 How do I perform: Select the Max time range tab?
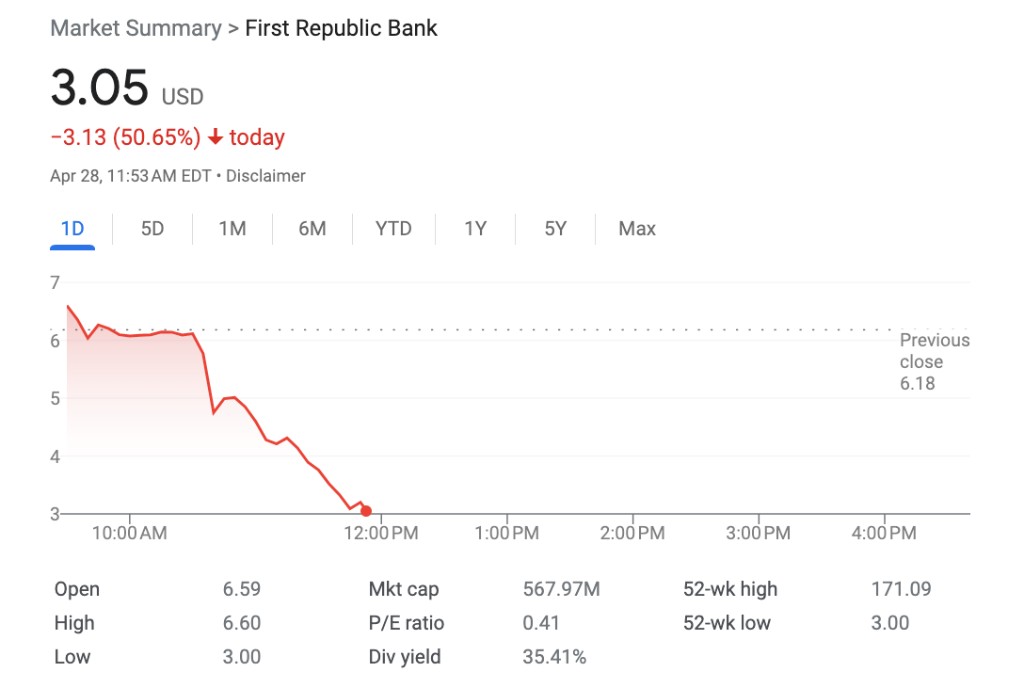[x=637, y=229]
